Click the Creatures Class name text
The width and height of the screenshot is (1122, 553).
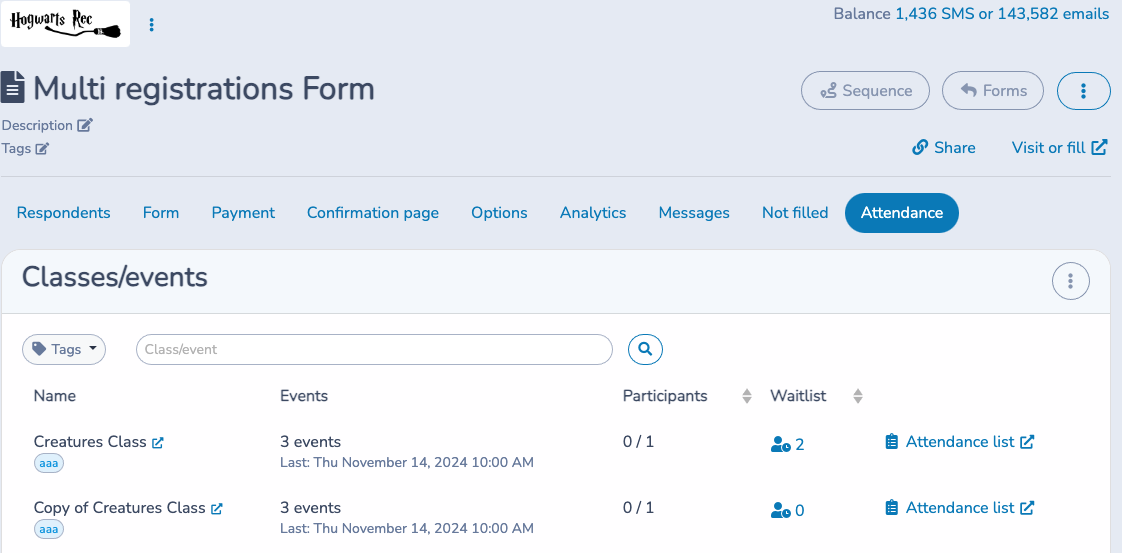[90, 442]
